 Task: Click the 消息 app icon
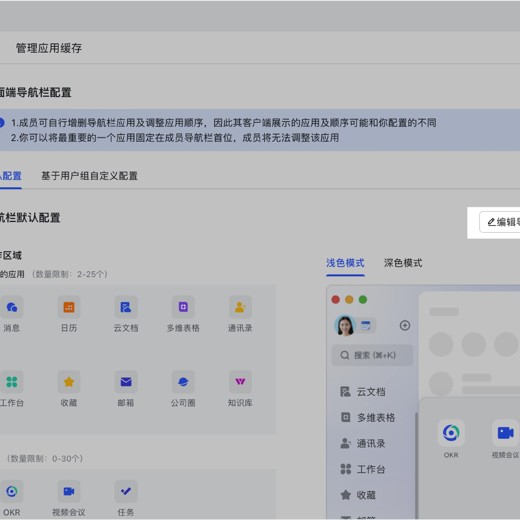click(x=12, y=307)
